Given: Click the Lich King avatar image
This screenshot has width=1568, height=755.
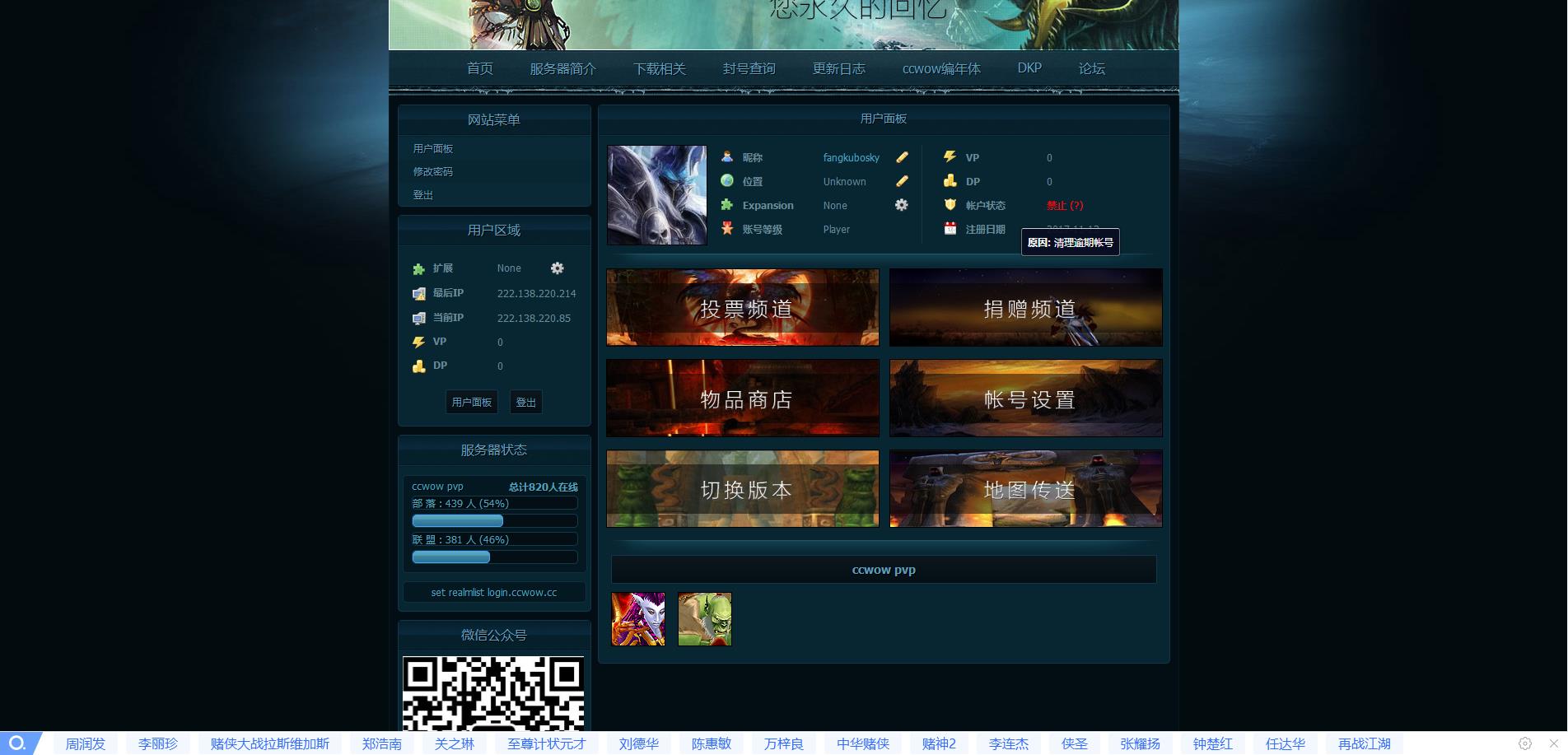Looking at the screenshot, I should point(657,195).
